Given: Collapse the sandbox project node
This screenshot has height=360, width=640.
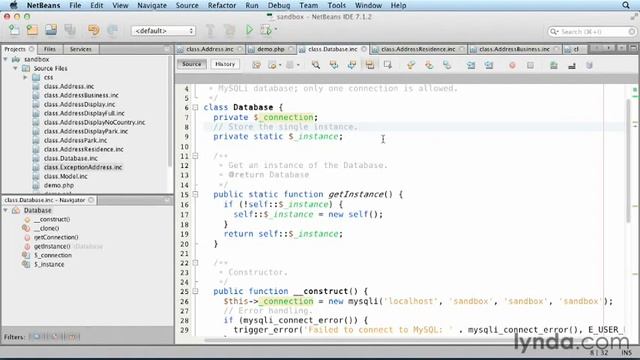Looking at the screenshot, I should point(6,59).
